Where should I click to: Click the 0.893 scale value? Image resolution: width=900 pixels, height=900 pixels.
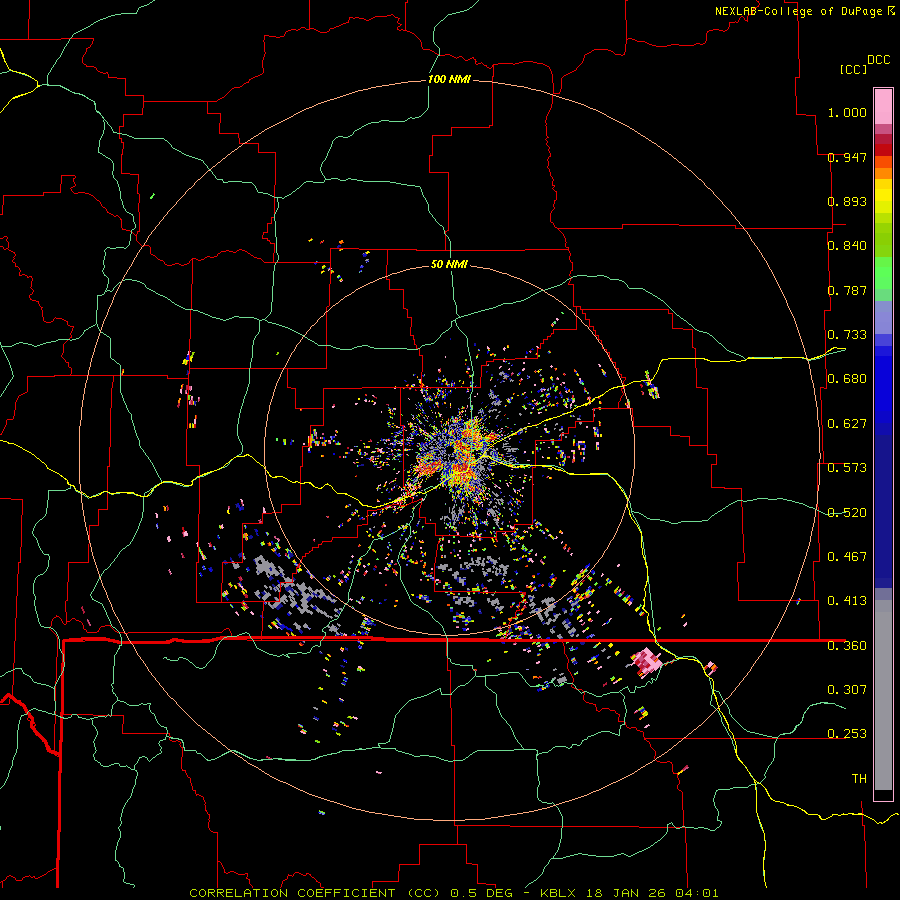(x=847, y=201)
